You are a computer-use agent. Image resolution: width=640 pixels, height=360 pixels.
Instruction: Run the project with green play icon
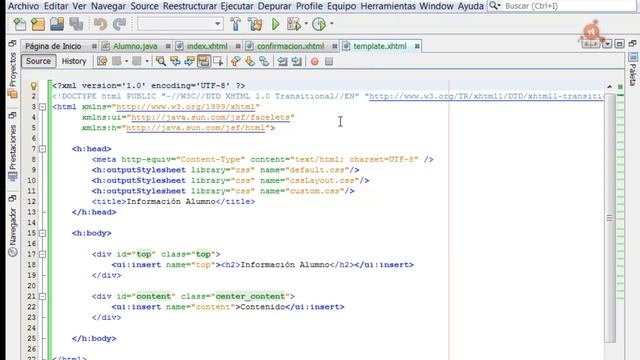[x=276, y=24]
